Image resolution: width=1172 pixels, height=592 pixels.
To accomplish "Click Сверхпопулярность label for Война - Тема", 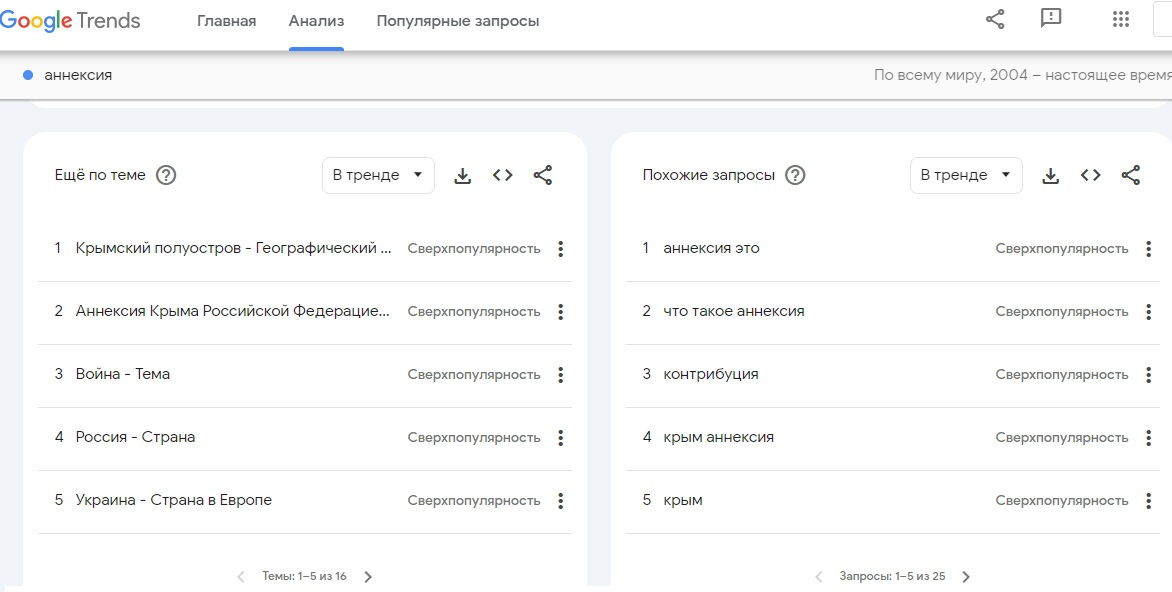I will (474, 374).
